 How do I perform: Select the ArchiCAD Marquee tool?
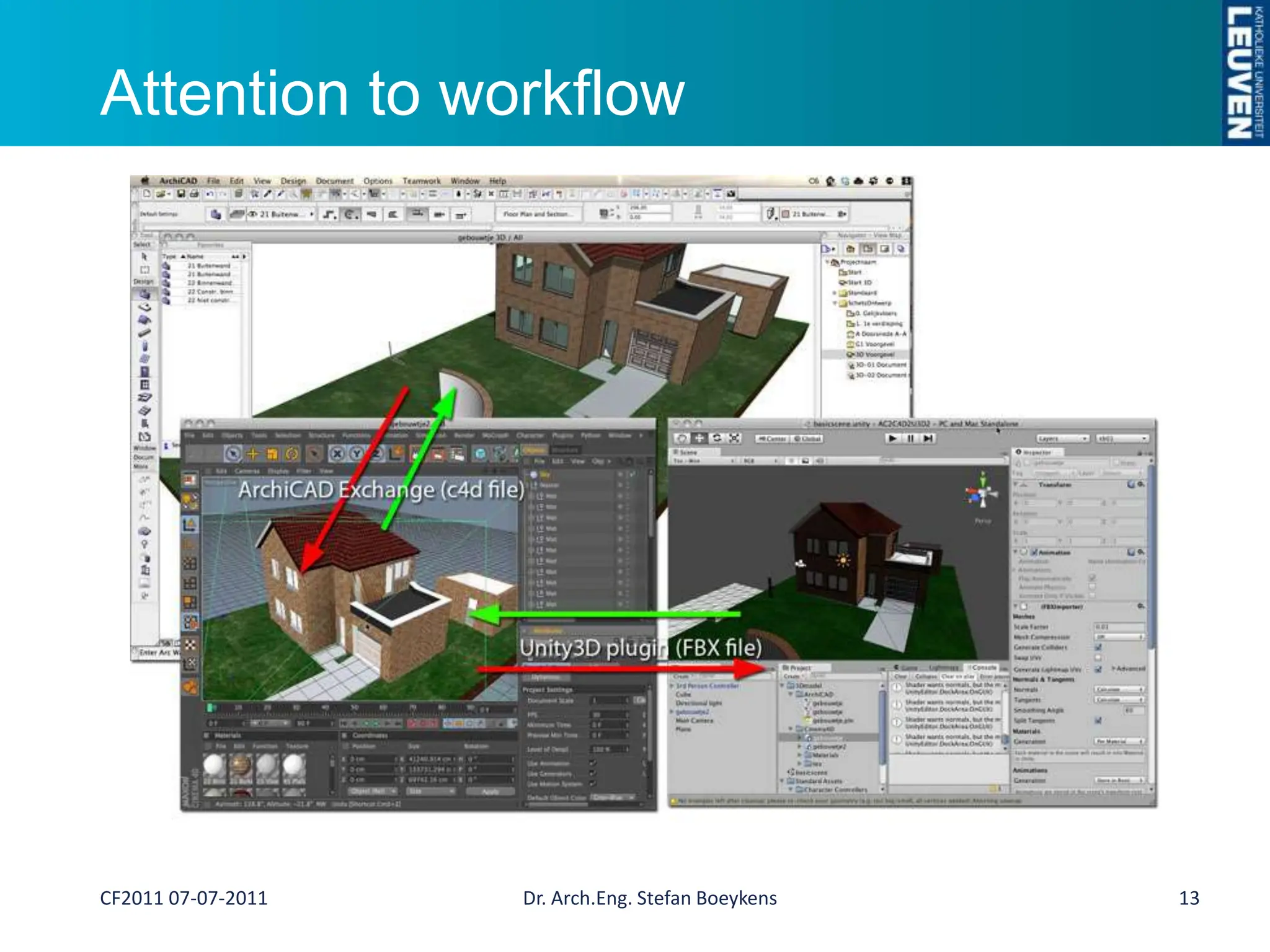(x=144, y=270)
